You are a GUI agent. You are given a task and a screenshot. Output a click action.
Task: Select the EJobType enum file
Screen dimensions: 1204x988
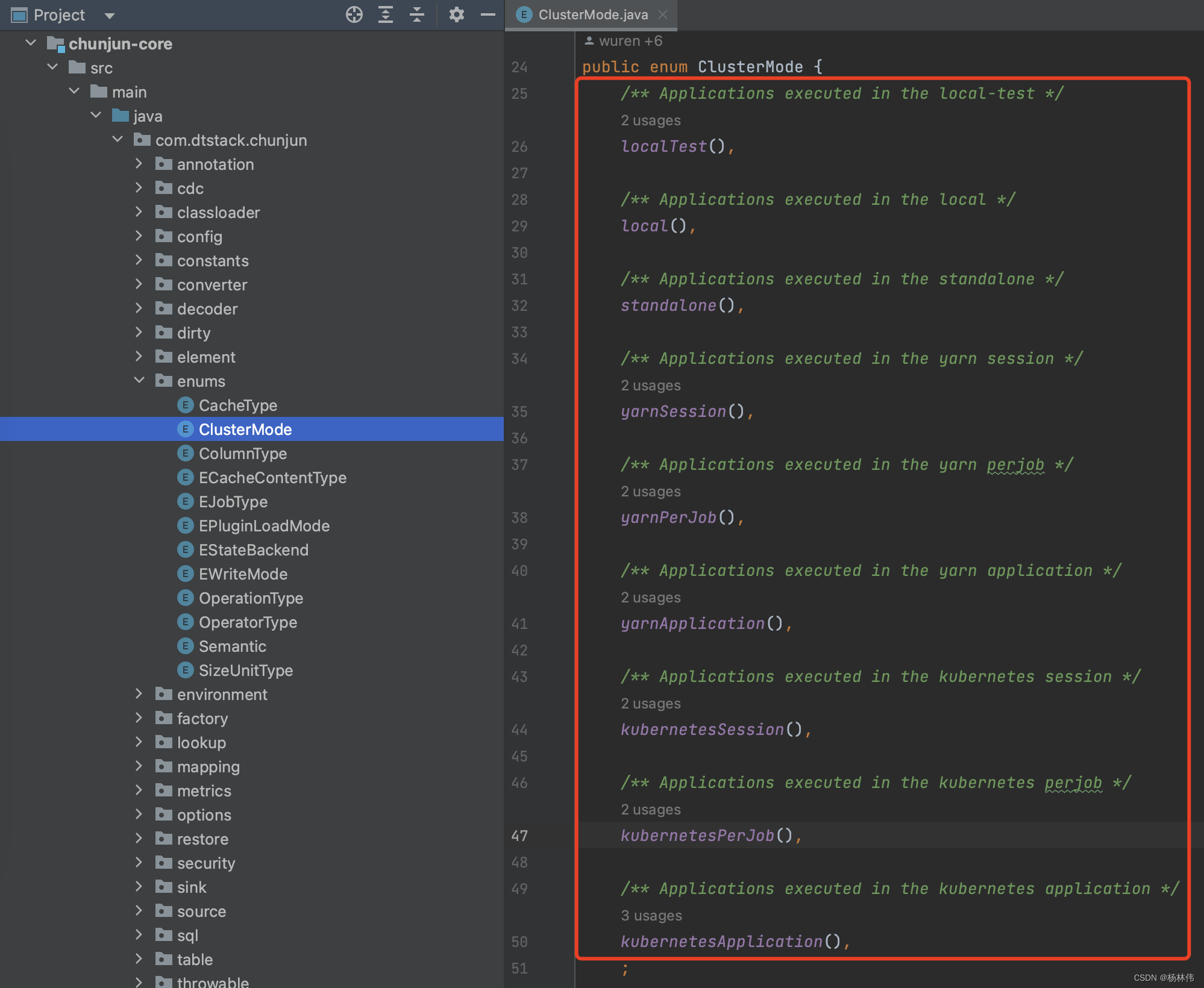(232, 501)
